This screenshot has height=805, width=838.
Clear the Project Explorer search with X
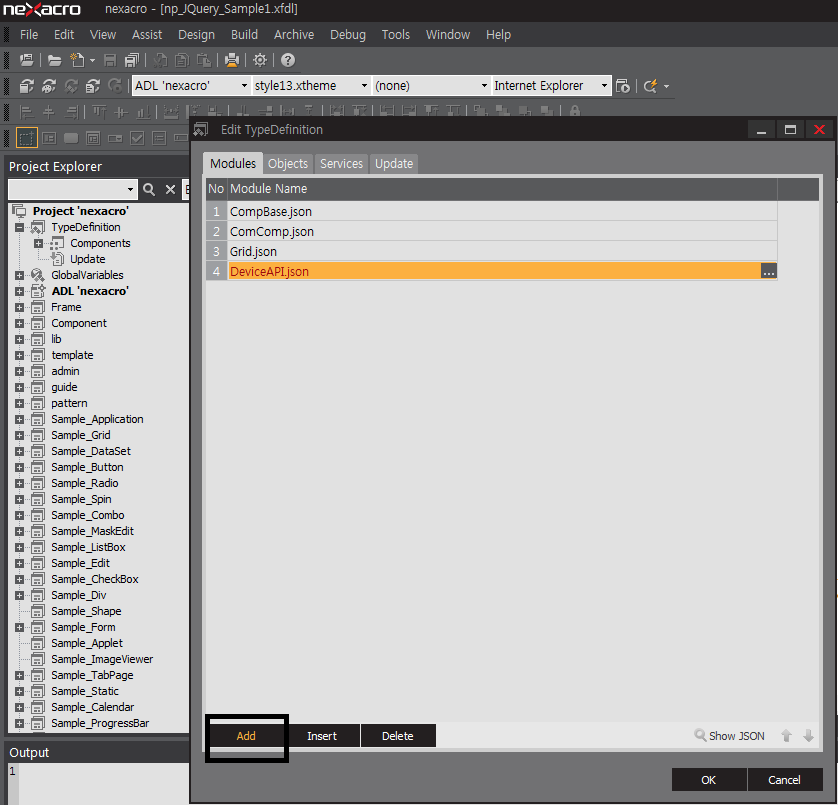(170, 190)
